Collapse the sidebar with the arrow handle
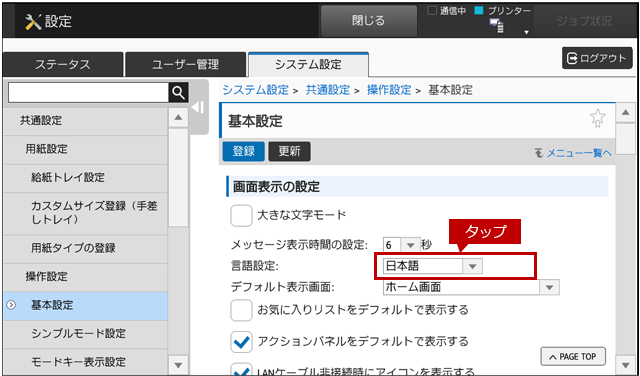640x376 pixels. coord(198,107)
